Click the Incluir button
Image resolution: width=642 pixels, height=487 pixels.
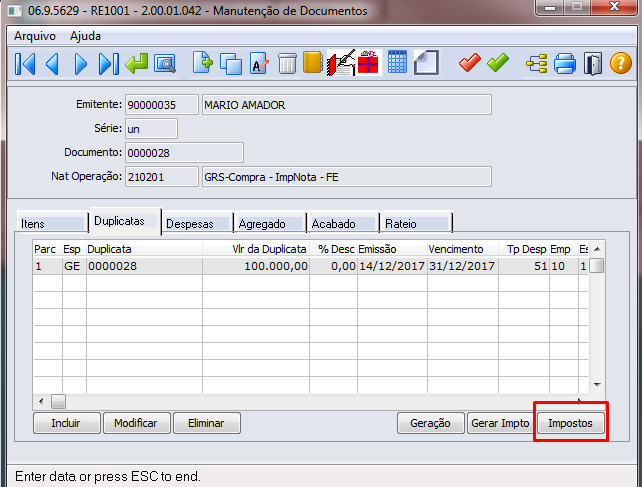(x=66, y=423)
